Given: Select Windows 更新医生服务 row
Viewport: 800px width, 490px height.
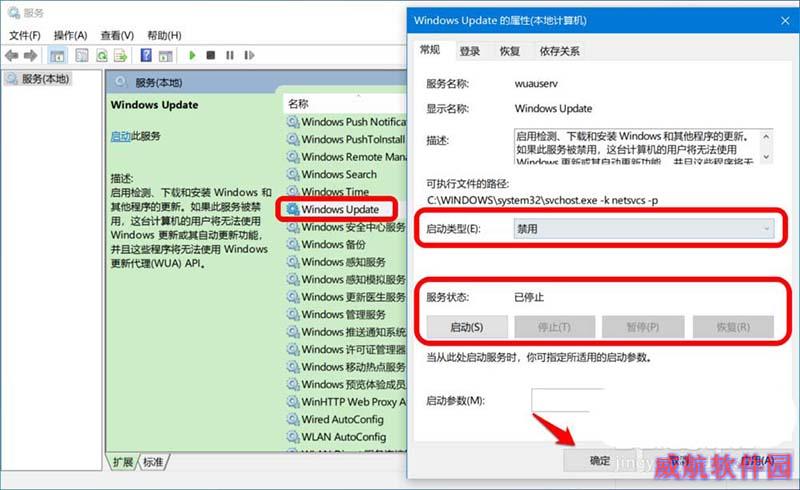Looking at the screenshot, I should 346,297.
